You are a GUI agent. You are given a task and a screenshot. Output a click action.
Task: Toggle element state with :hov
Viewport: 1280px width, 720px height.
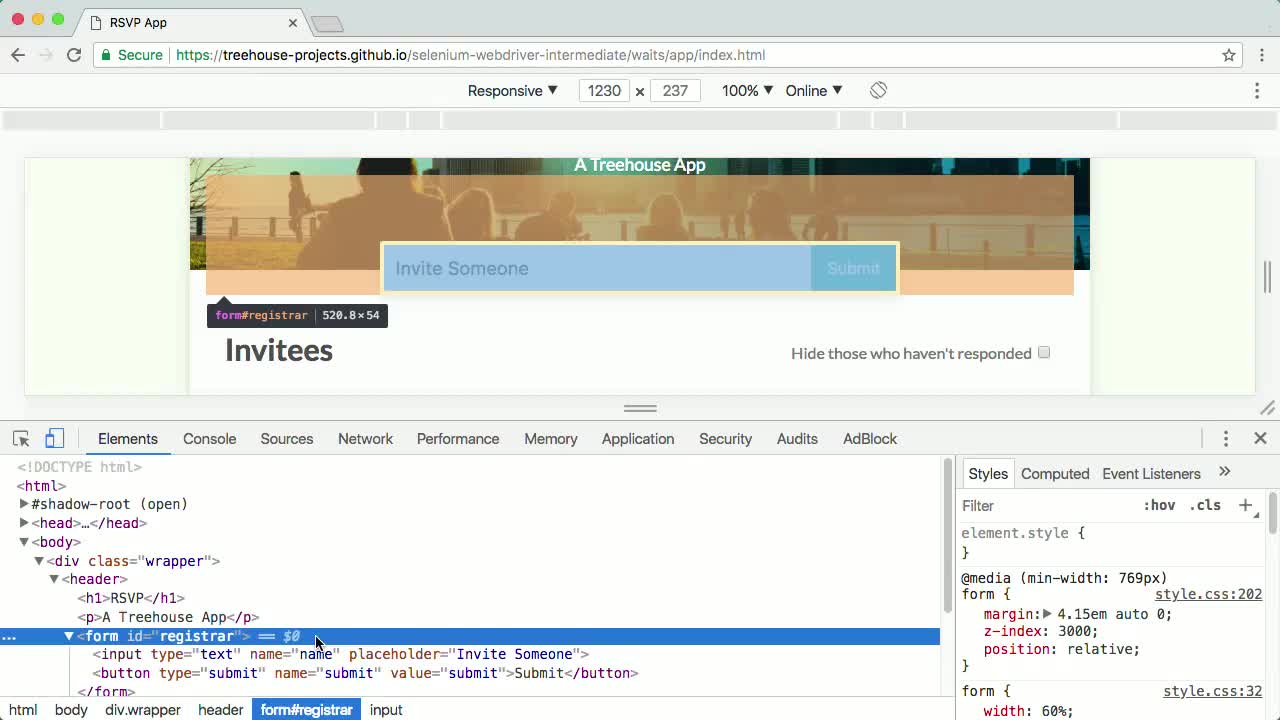1160,505
